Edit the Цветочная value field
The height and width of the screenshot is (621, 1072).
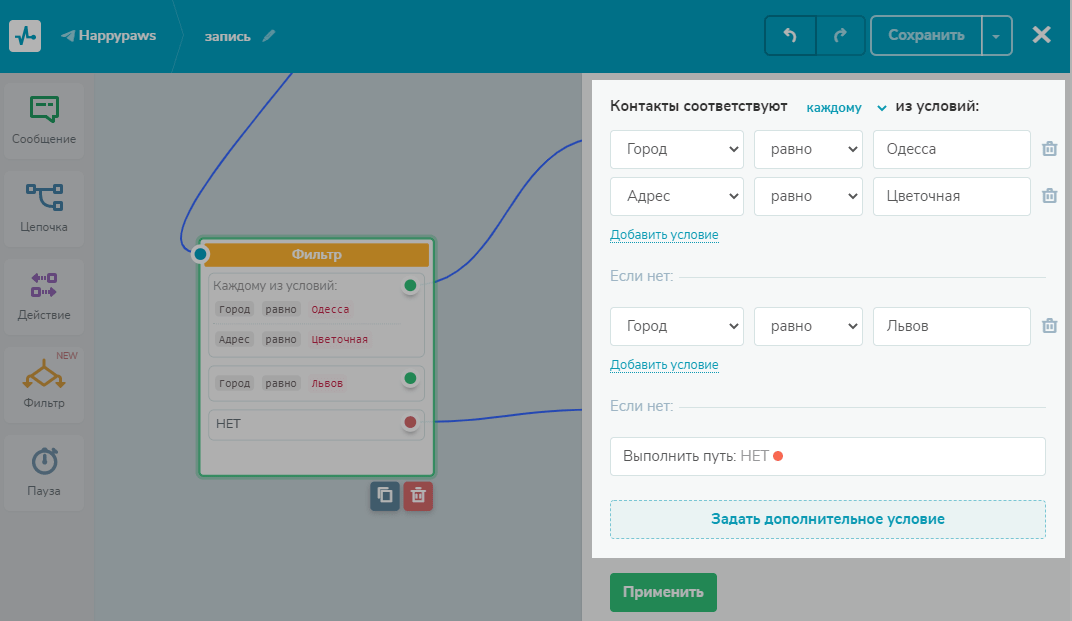click(952, 196)
